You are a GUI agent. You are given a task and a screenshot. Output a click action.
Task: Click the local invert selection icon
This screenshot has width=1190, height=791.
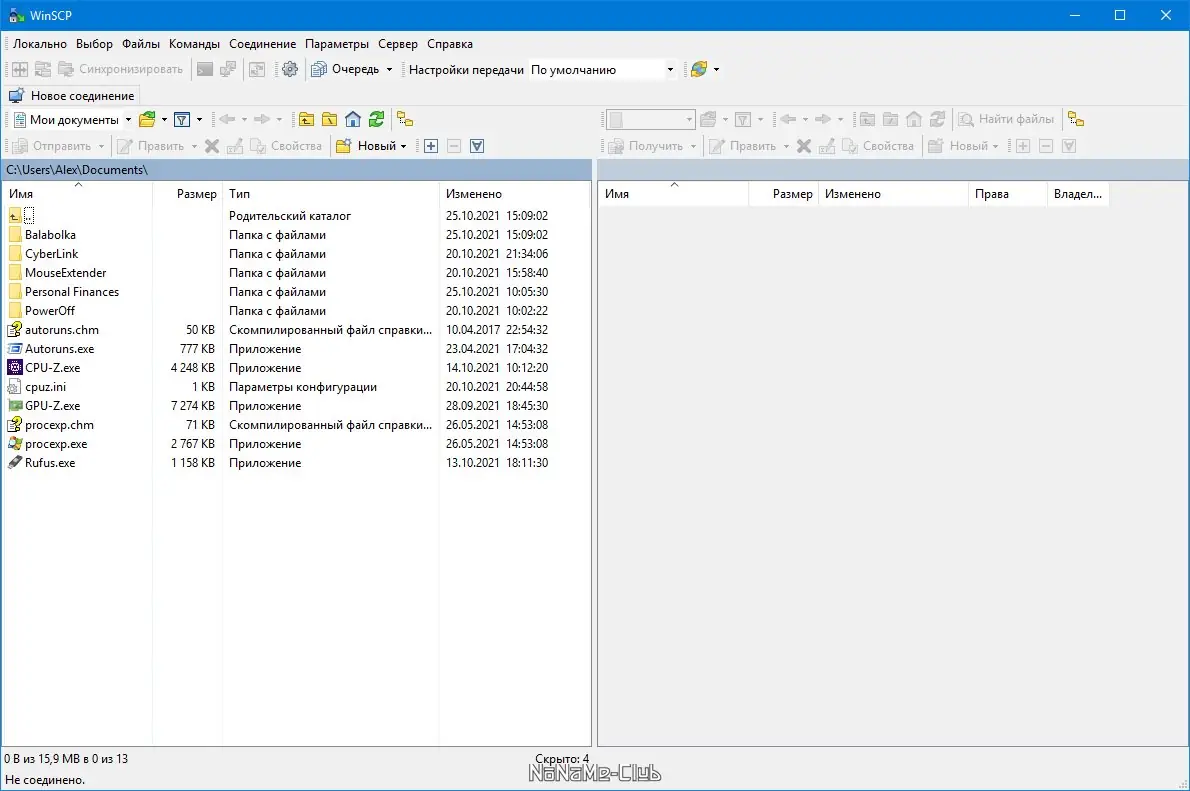(477, 146)
